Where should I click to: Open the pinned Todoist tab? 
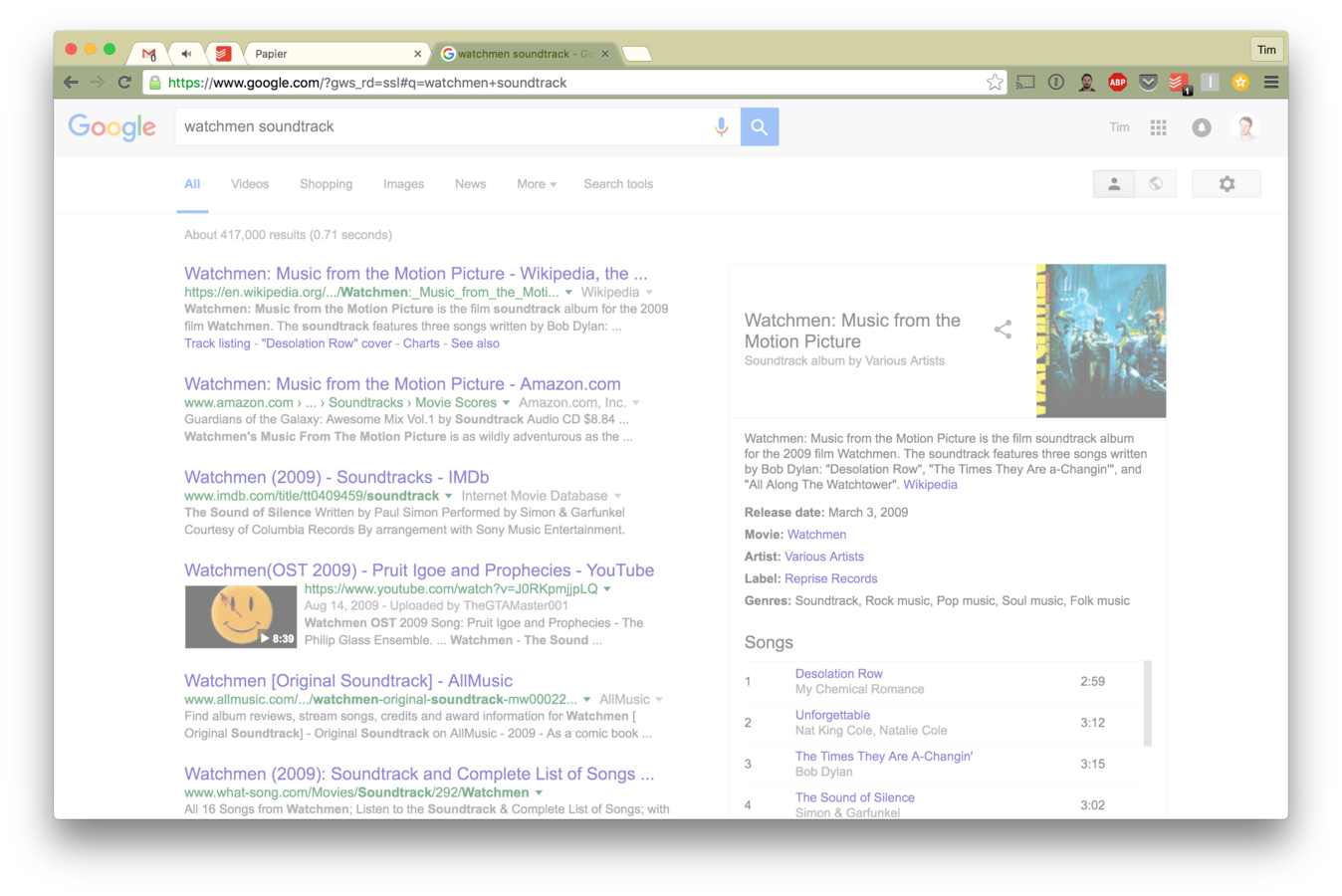click(x=223, y=54)
